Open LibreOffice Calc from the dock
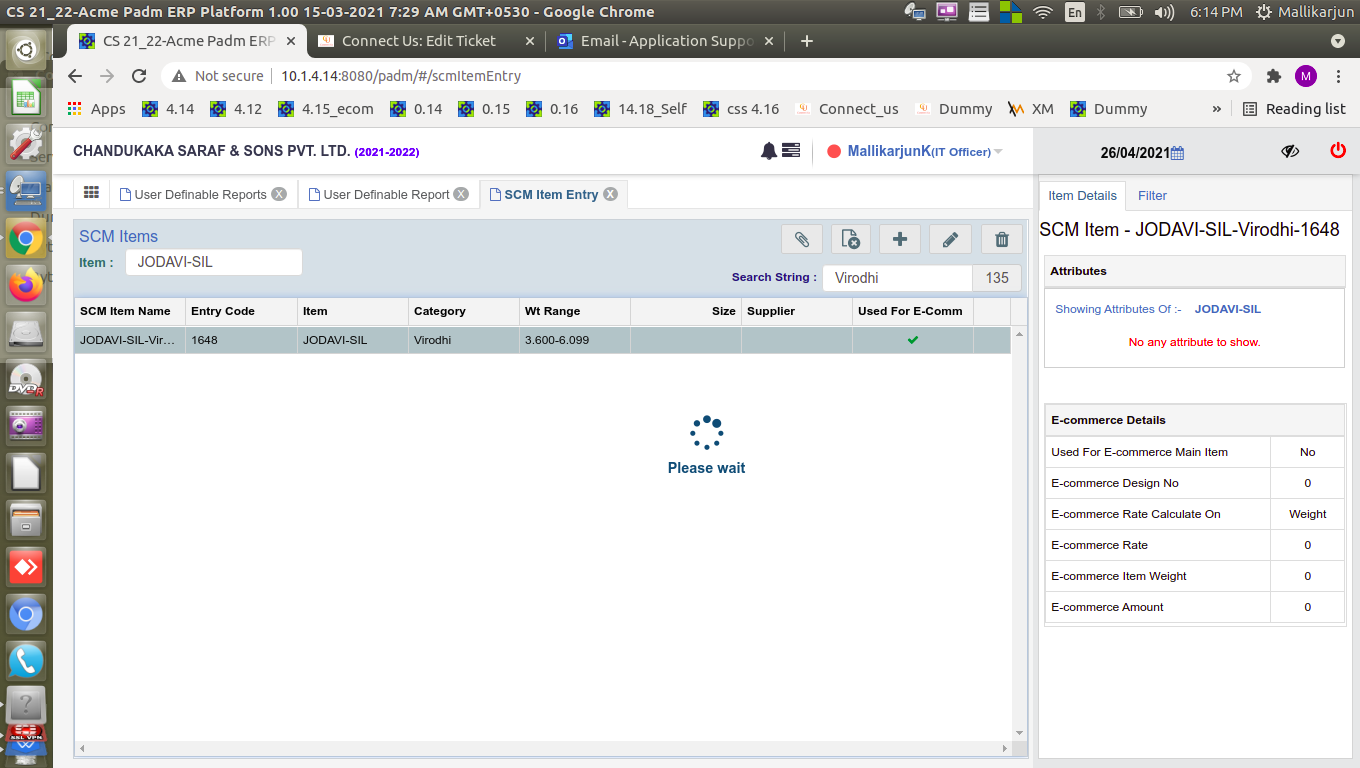This screenshot has width=1360, height=768. 27,99
